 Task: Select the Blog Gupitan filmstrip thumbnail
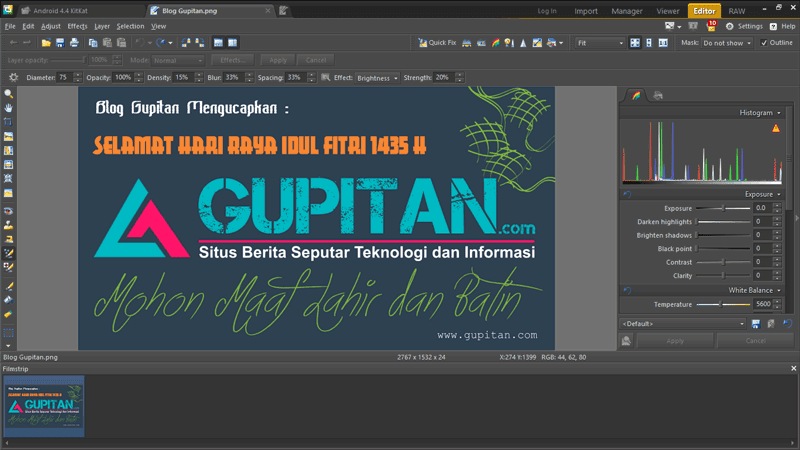coord(44,406)
